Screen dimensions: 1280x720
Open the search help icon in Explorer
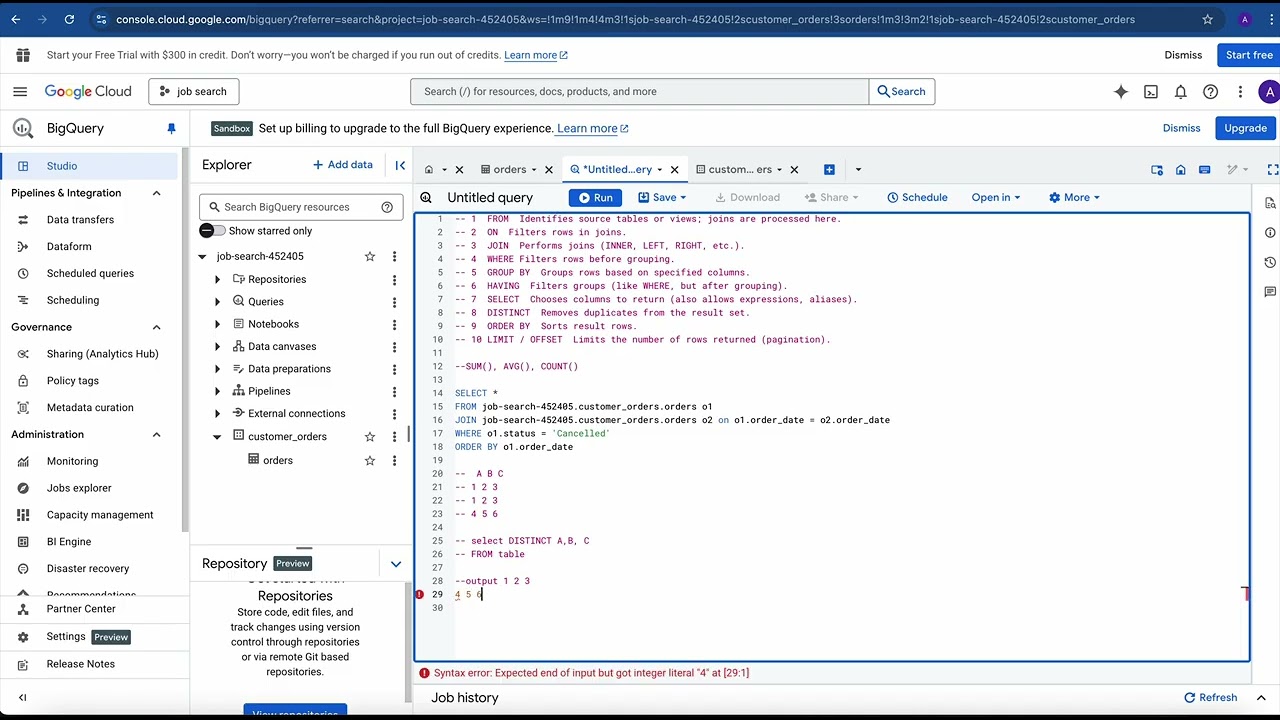coord(387,207)
